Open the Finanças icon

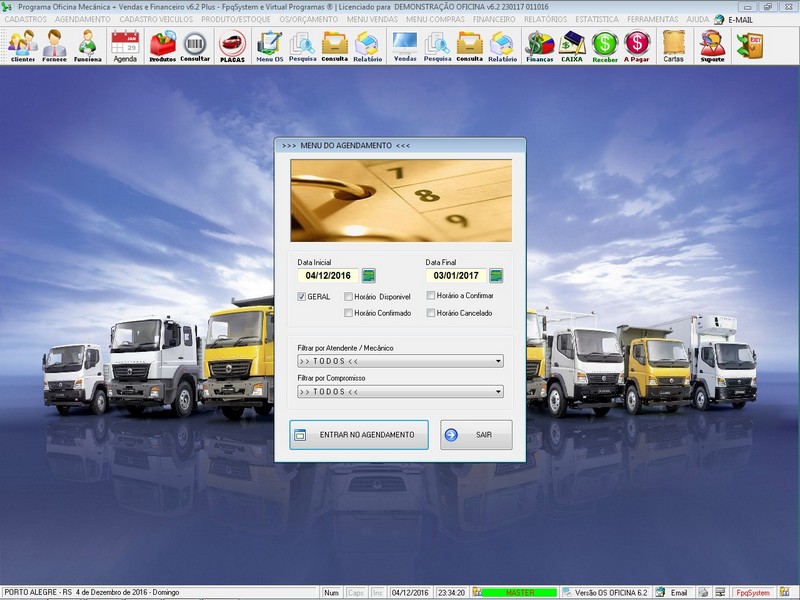[x=540, y=45]
